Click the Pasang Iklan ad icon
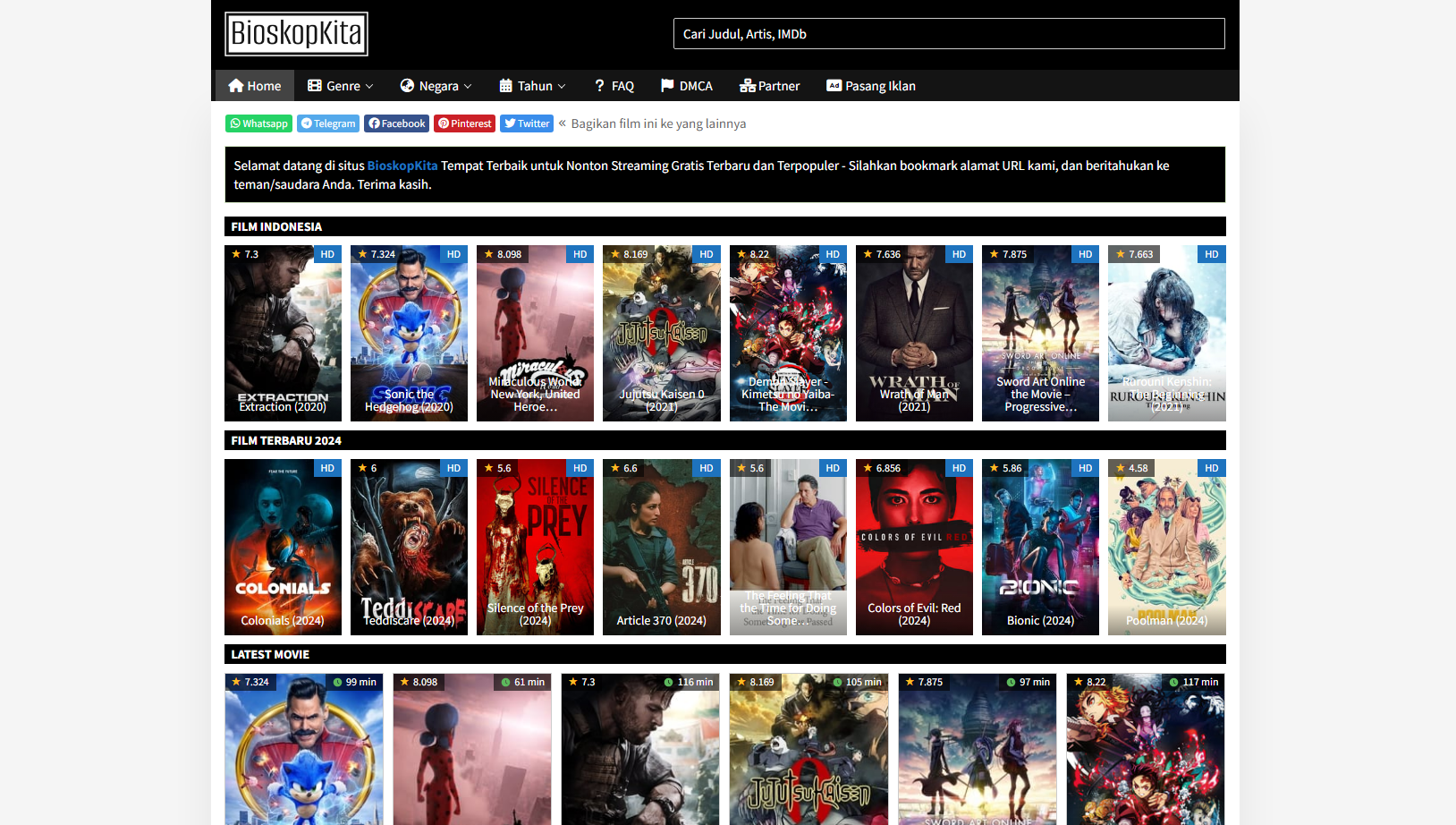The width and height of the screenshot is (1456, 825). pyautogui.click(x=834, y=86)
